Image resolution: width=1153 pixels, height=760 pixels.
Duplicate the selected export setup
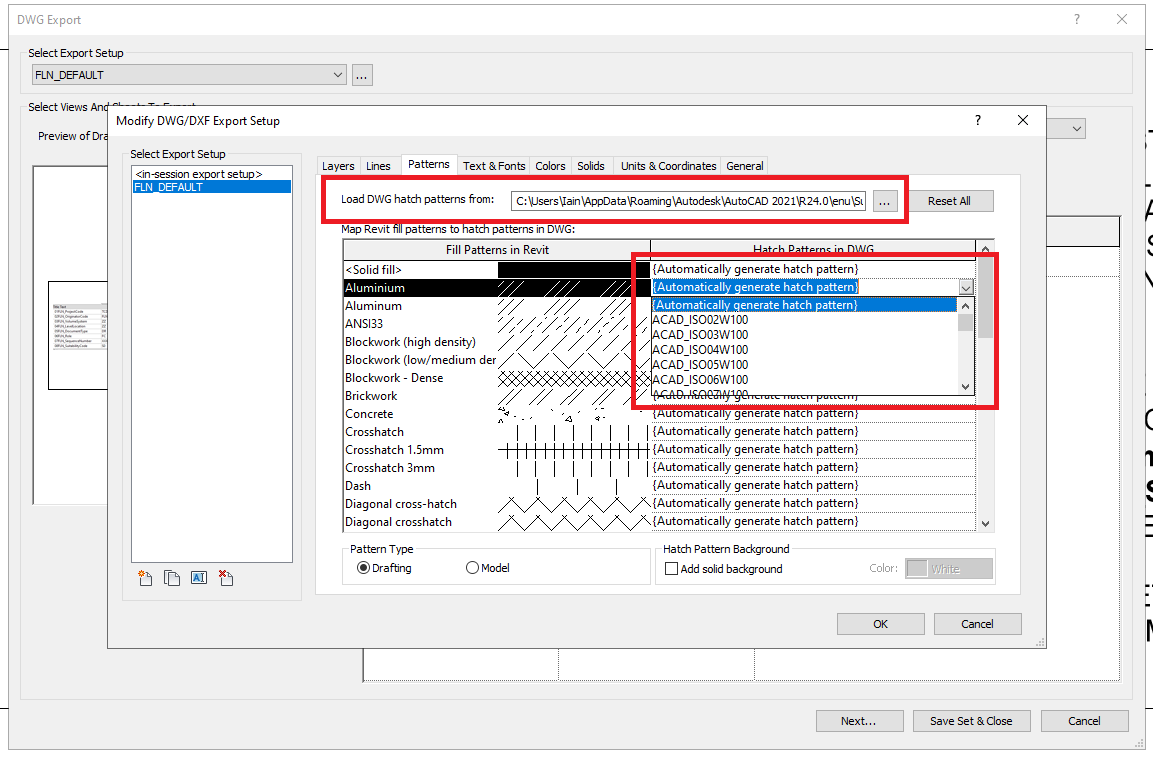click(171, 578)
